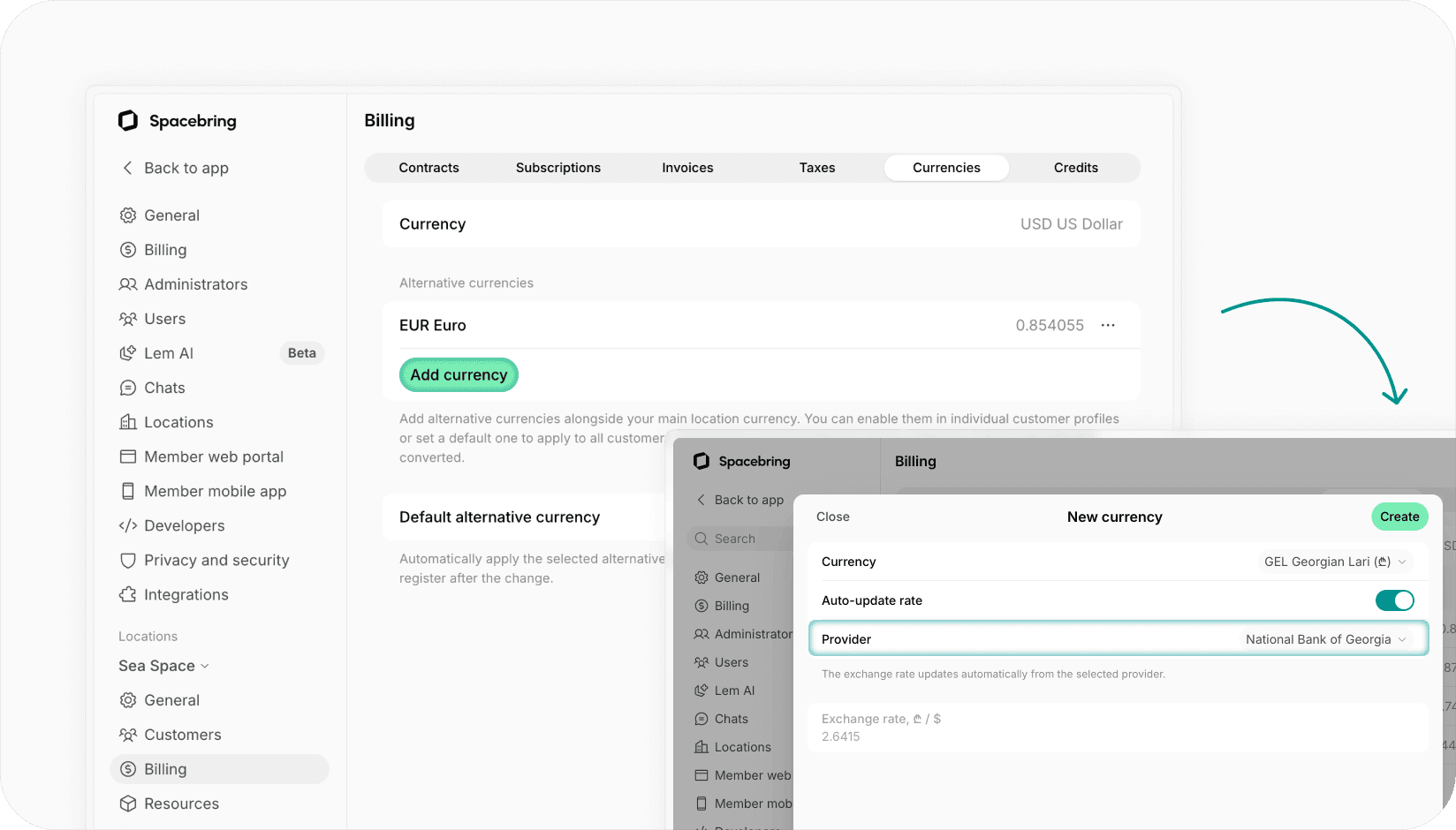Open the three-dot menu on EUR Euro row

(x=1108, y=325)
